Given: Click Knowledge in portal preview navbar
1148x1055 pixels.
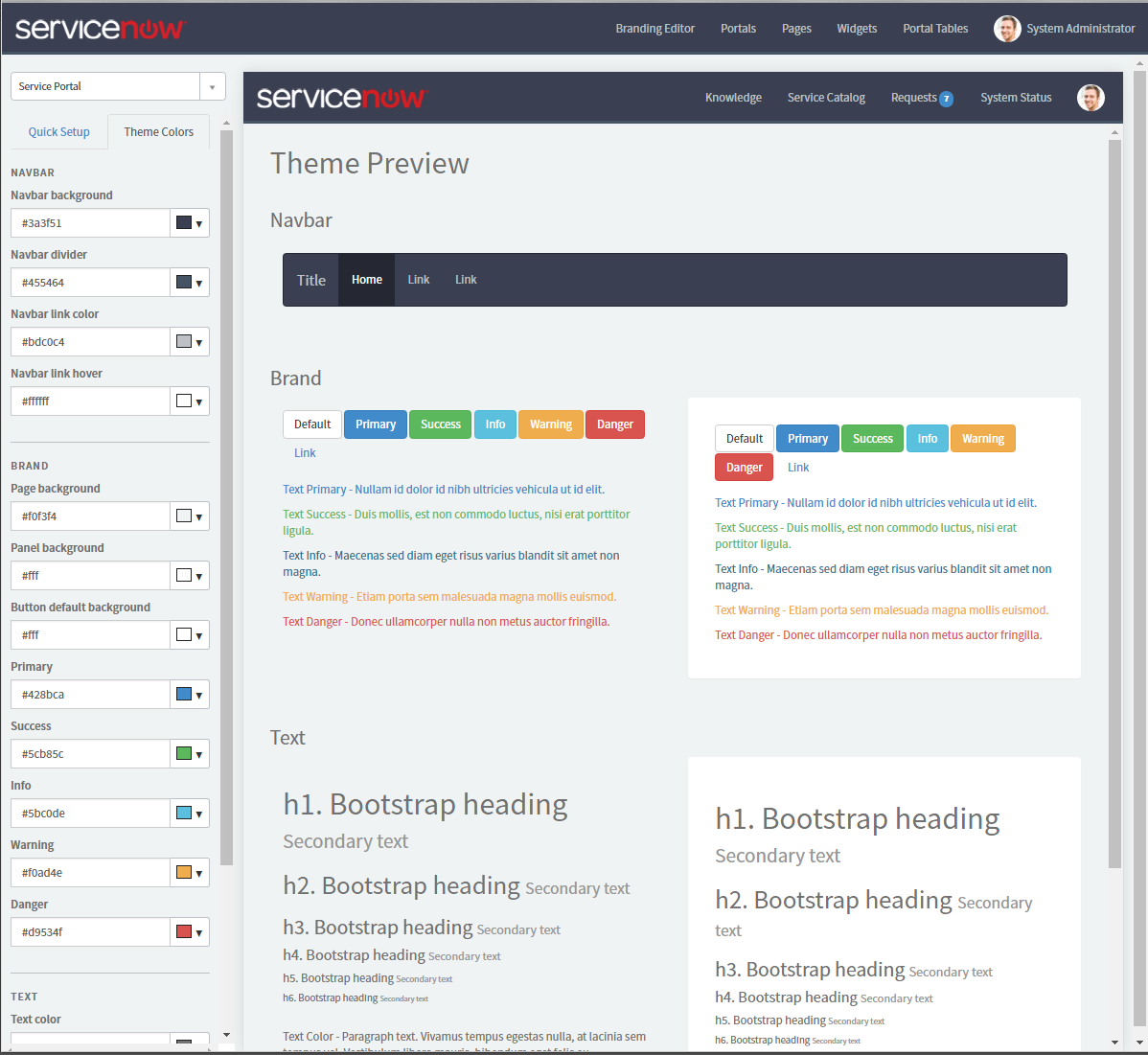Looking at the screenshot, I should click(x=733, y=98).
